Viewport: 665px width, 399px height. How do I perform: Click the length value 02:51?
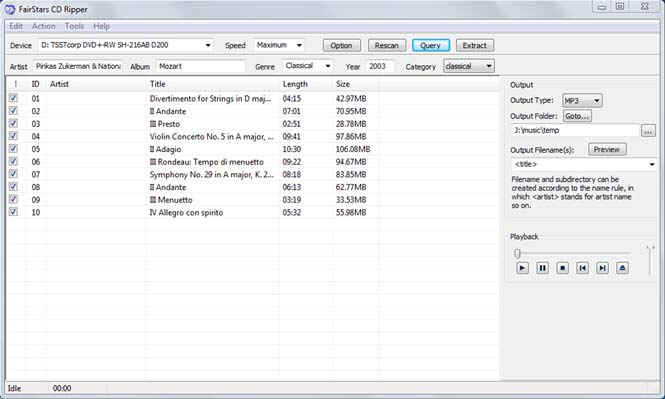(292, 124)
